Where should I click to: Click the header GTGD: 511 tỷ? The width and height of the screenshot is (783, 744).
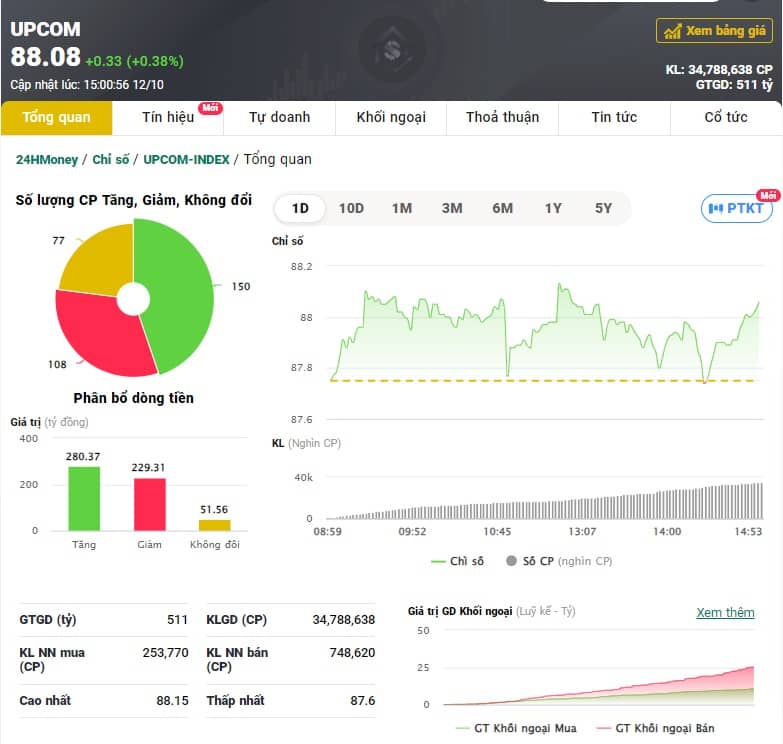[x=734, y=85]
